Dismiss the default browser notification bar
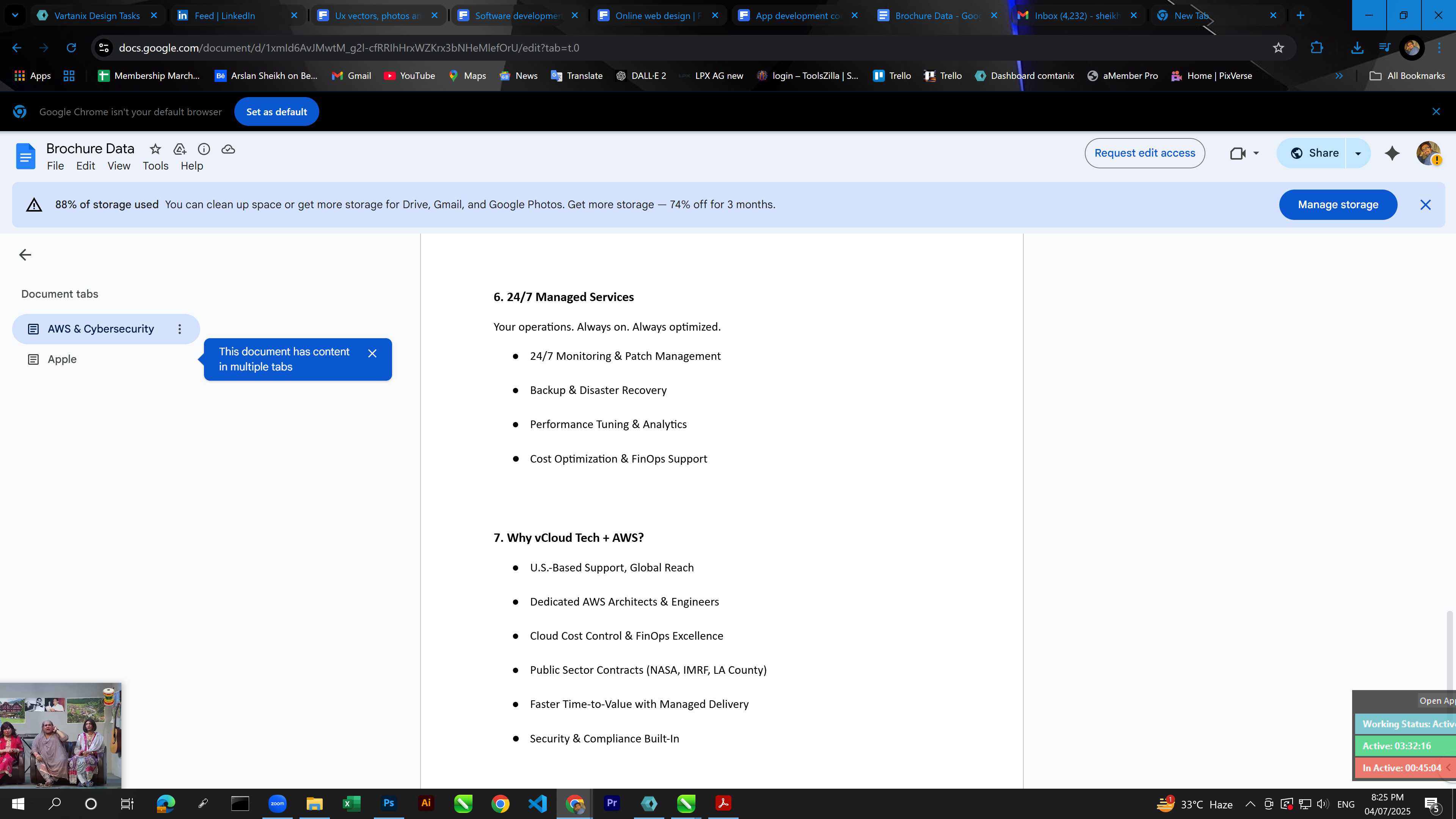1456x819 pixels. point(1436,112)
